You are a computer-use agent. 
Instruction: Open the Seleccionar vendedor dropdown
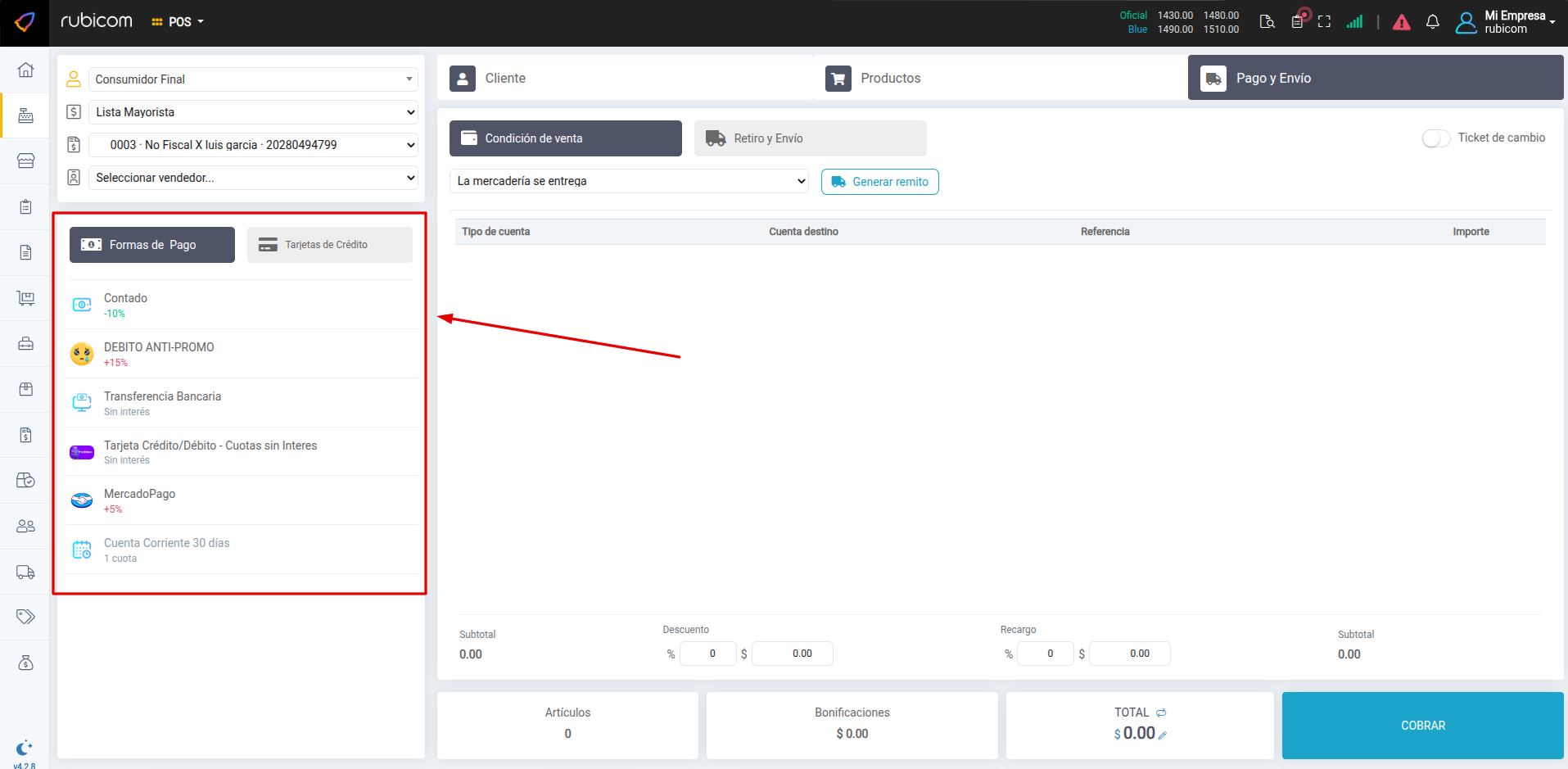pos(253,178)
